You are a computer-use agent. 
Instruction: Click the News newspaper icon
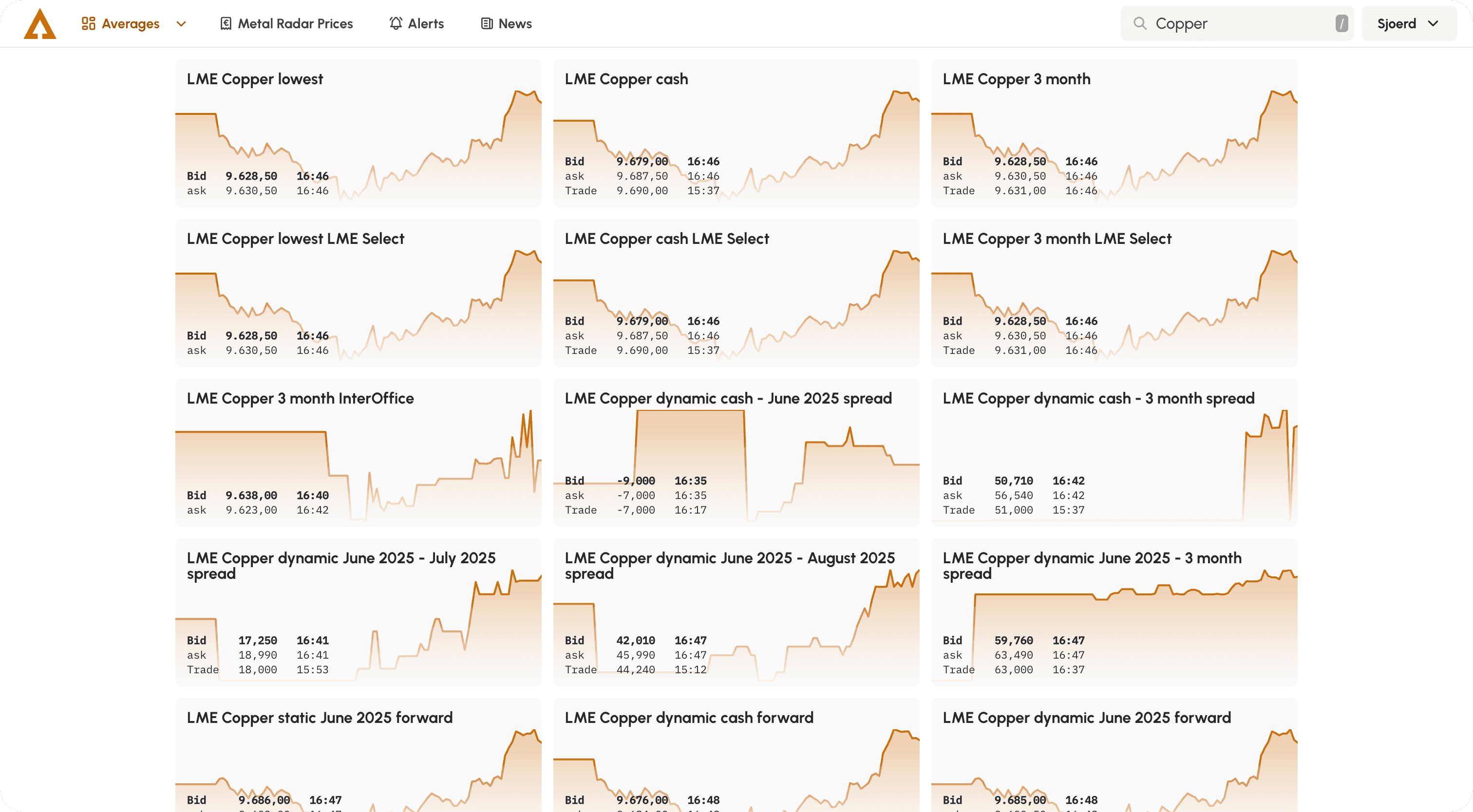(x=487, y=23)
